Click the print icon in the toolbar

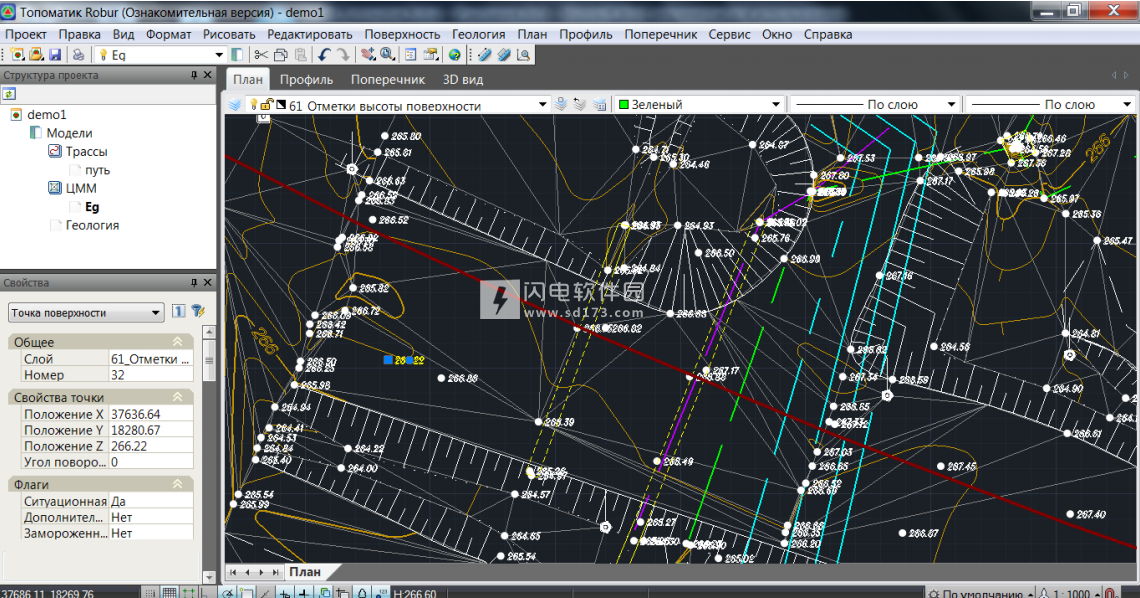tap(78, 54)
